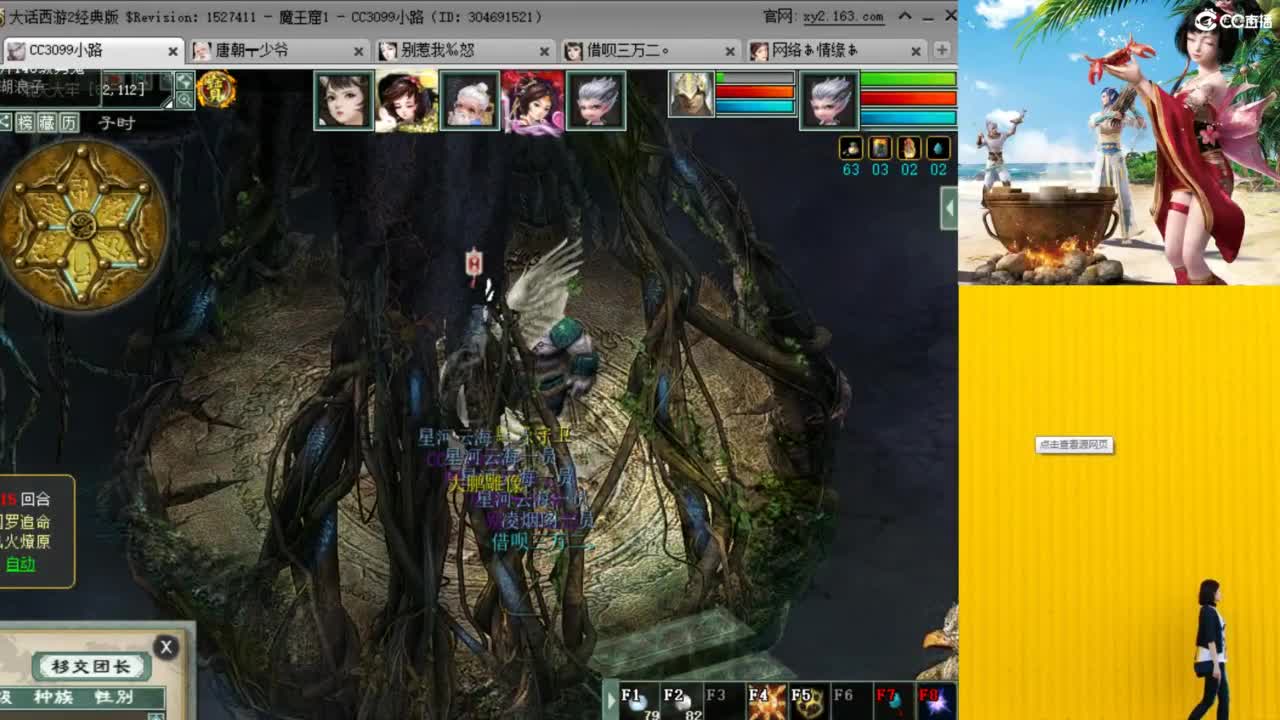
Task: Close the 借呗三万二 tab
Action: [731, 51]
